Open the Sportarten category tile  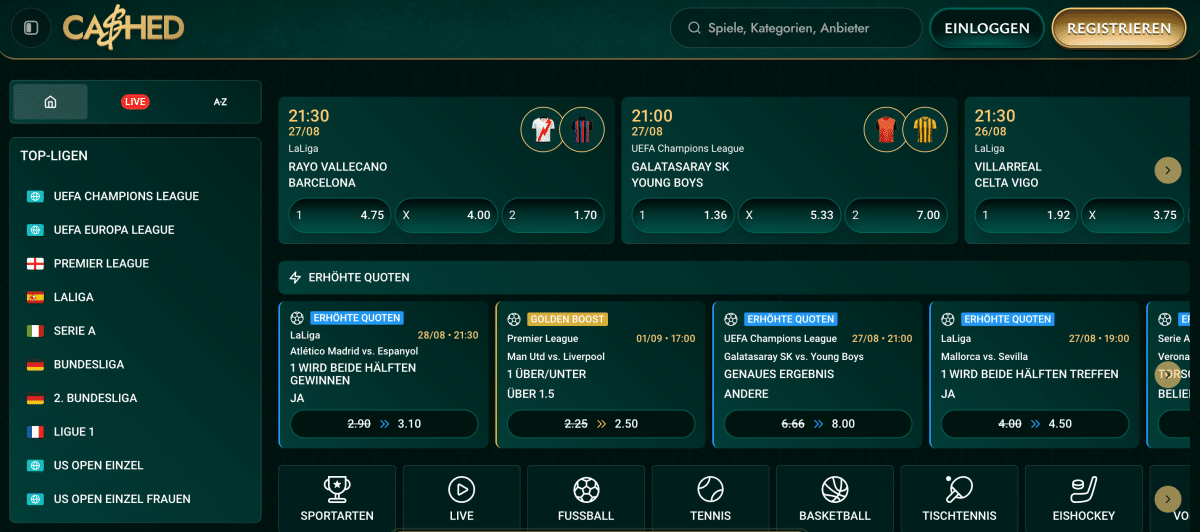pyautogui.click(x=337, y=498)
